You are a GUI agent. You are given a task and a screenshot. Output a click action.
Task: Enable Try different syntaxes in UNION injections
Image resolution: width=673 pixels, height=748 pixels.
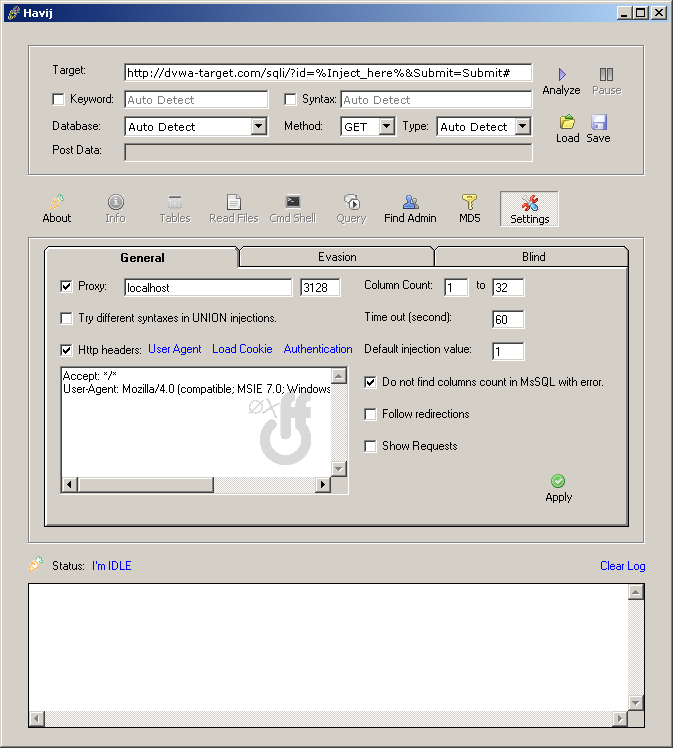pos(66,318)
